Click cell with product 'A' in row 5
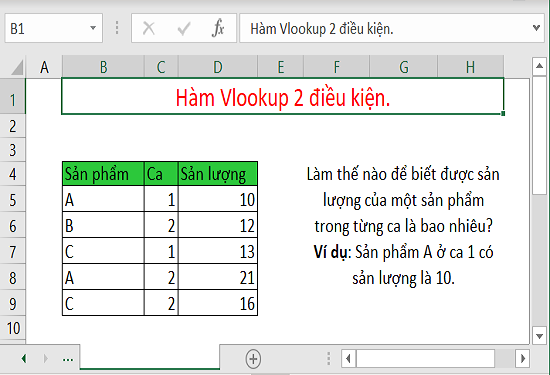The height and width of the screenshot is (375, 550). 103,199
